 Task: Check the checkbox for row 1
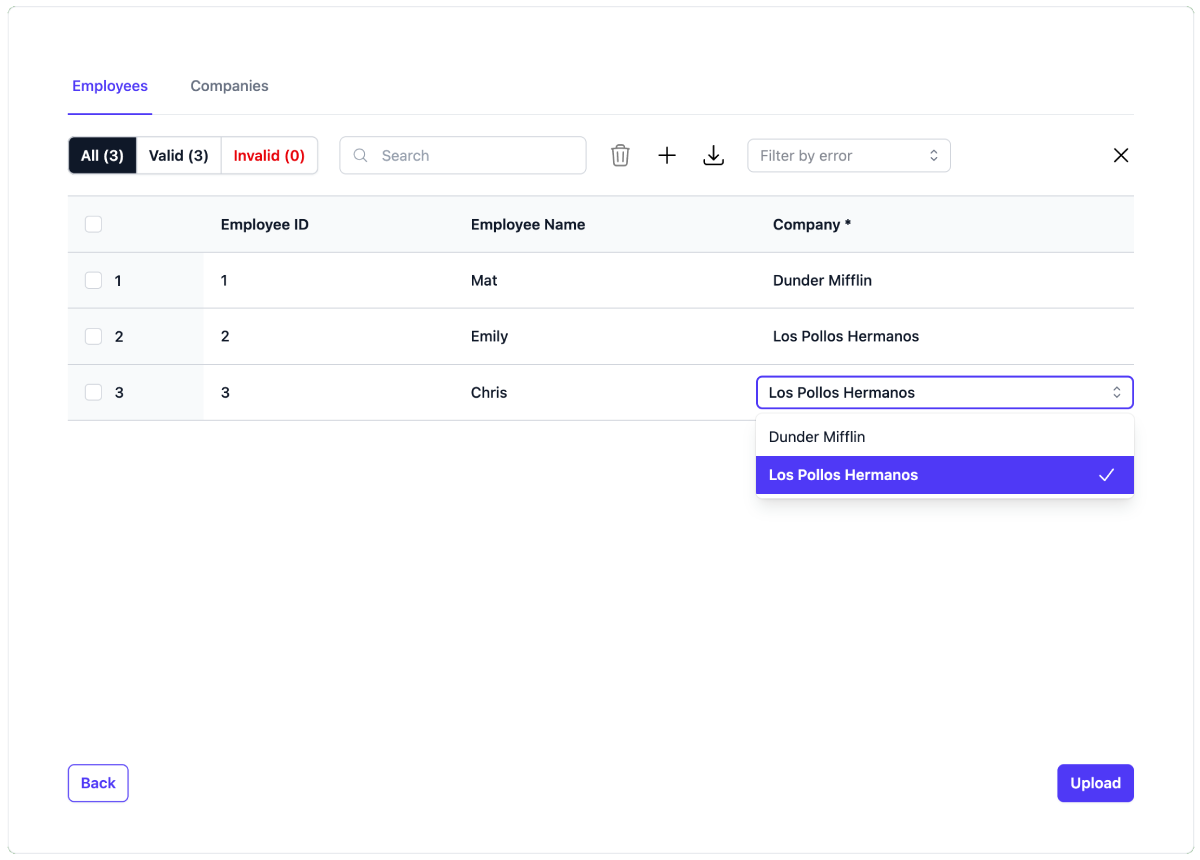pyautogui.click(x=93, y=280)
